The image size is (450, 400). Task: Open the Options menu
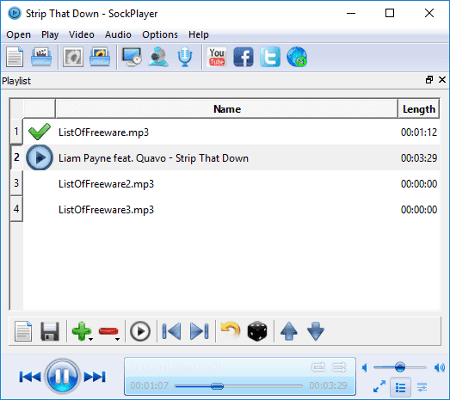(160, 35)
